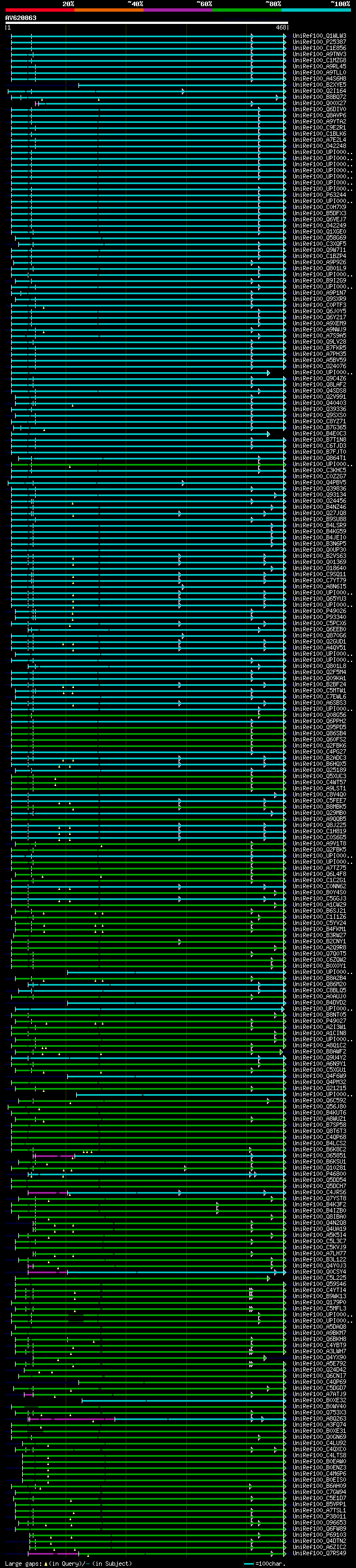Open hit UniRef100_C1MZG8

coord(319,60)
